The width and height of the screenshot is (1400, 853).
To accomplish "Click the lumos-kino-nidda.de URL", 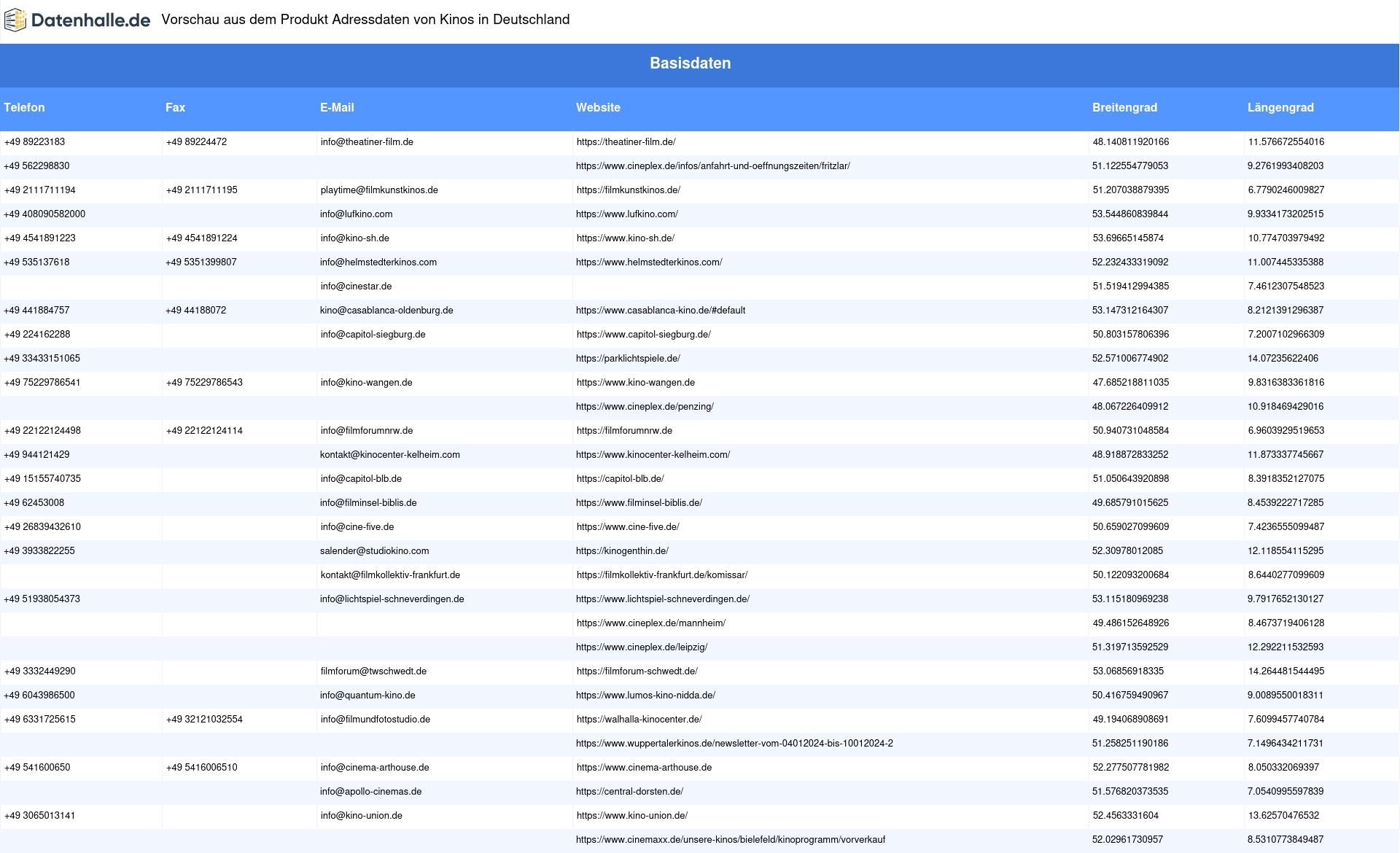I will [x=645, y=696].
